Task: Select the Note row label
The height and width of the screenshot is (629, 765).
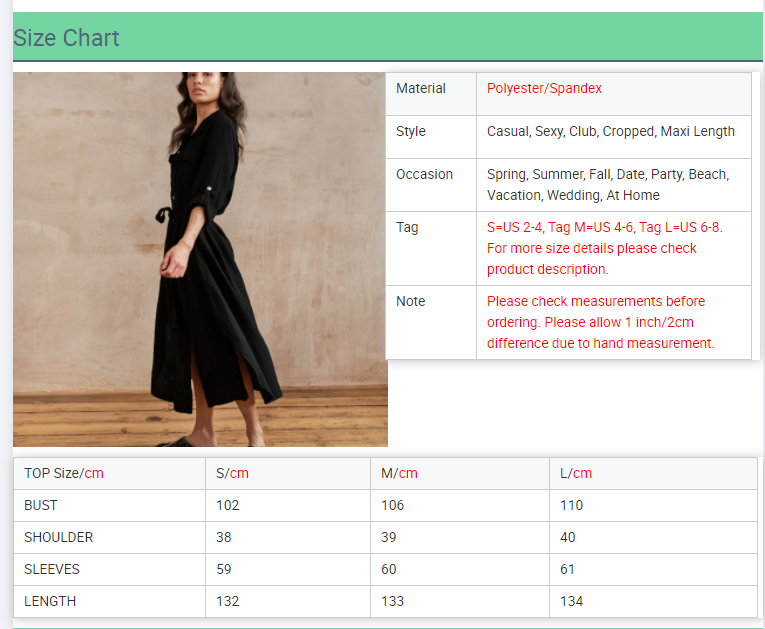Action: click(410, 302)
